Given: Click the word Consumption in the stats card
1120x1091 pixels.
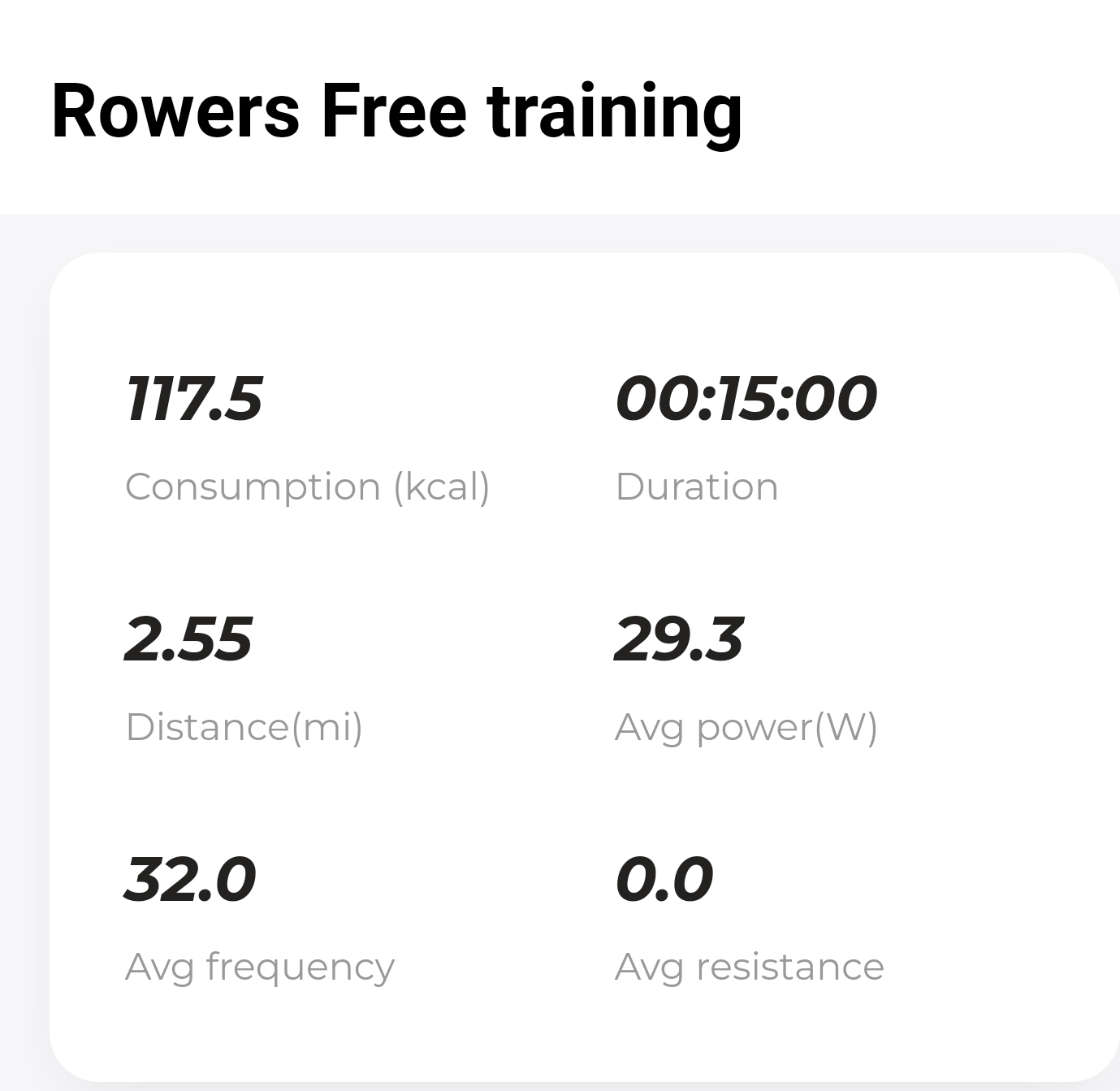Looking at the screenshot, I should (x=253, y=487).
